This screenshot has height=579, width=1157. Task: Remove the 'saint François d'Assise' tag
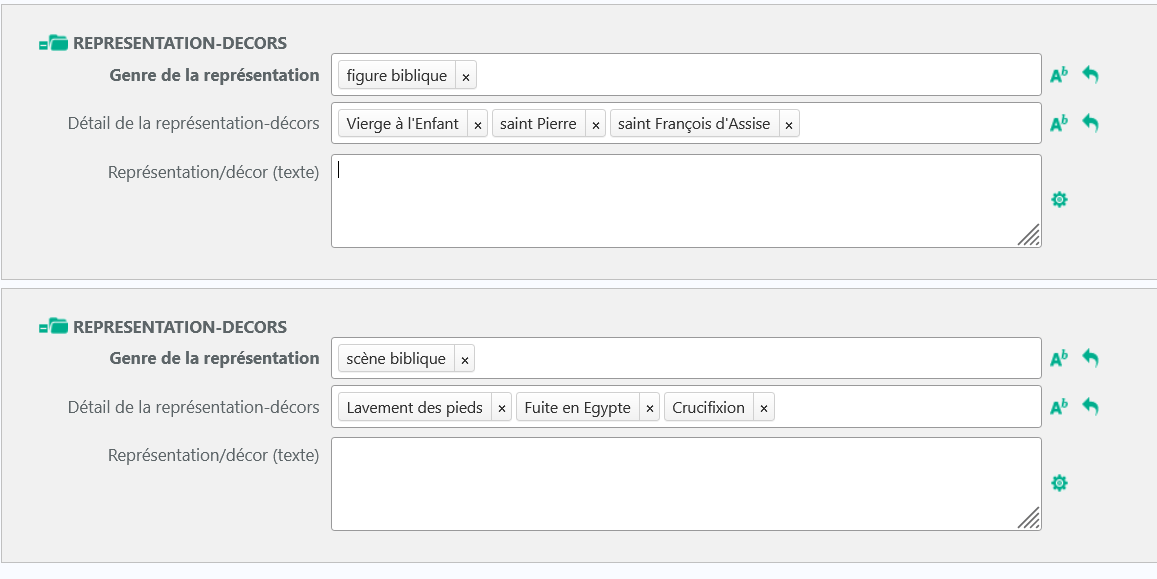[789, 125]
